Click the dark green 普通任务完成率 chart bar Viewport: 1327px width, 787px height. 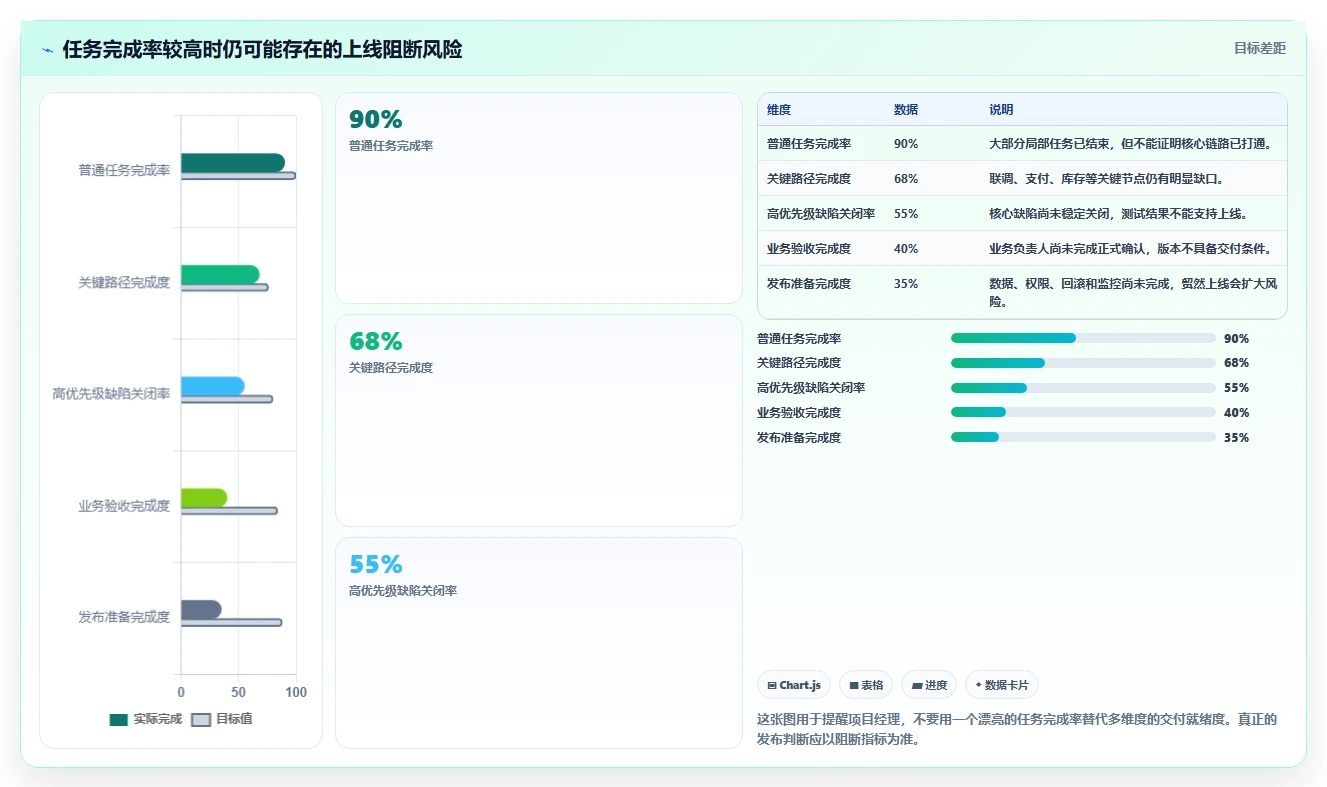232,163
